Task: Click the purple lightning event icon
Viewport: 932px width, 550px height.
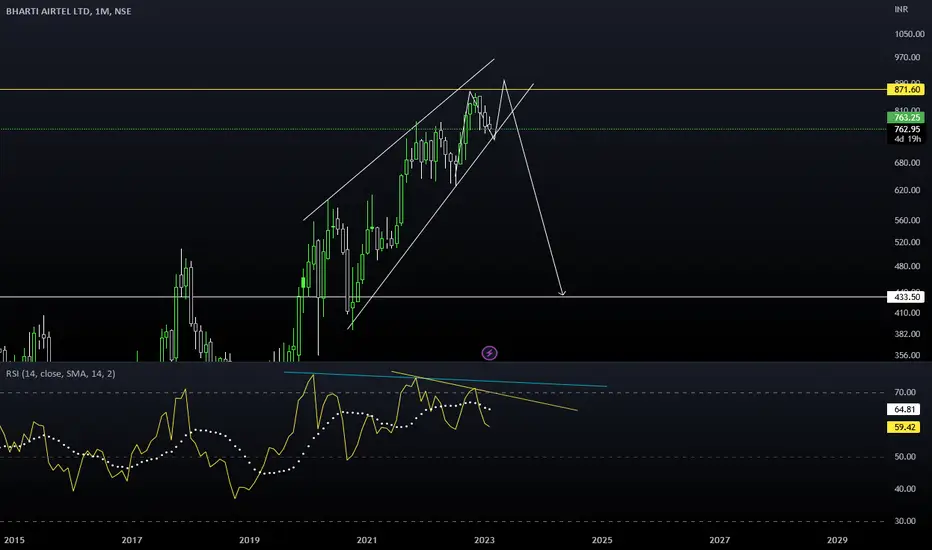Action: point(489,353)
